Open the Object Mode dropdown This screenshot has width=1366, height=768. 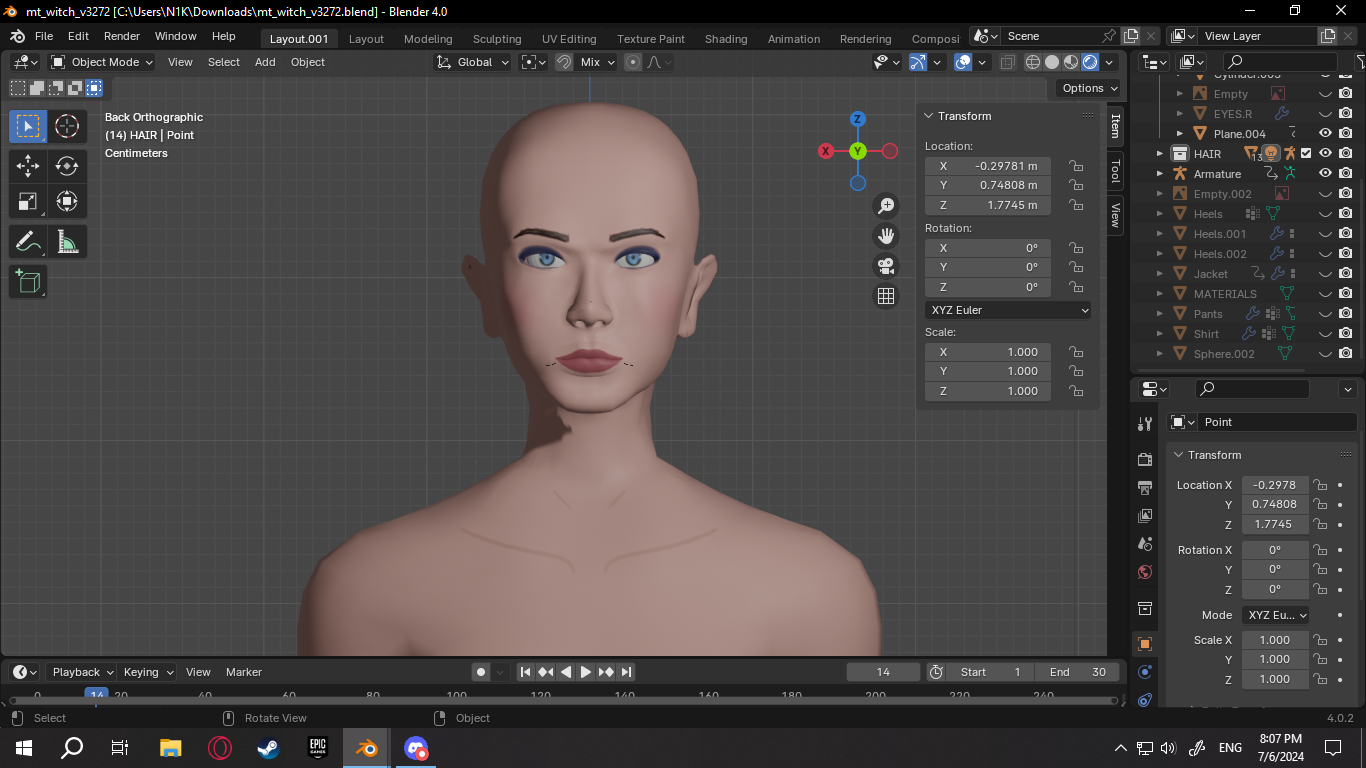click(102, 62)
